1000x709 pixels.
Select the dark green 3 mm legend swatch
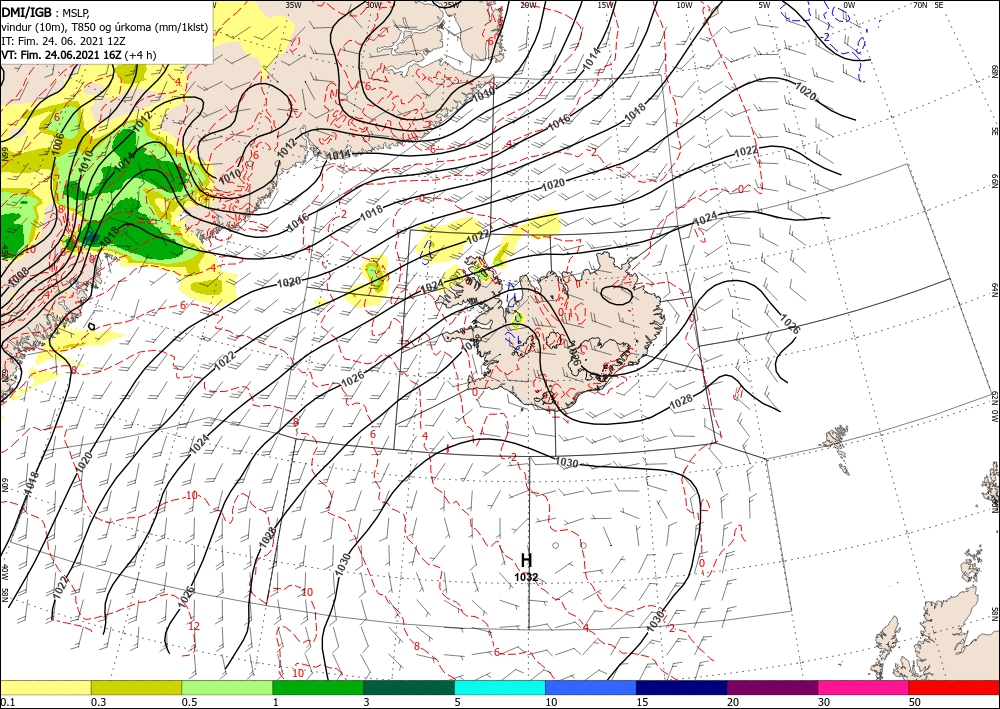[x=409, y=687]
